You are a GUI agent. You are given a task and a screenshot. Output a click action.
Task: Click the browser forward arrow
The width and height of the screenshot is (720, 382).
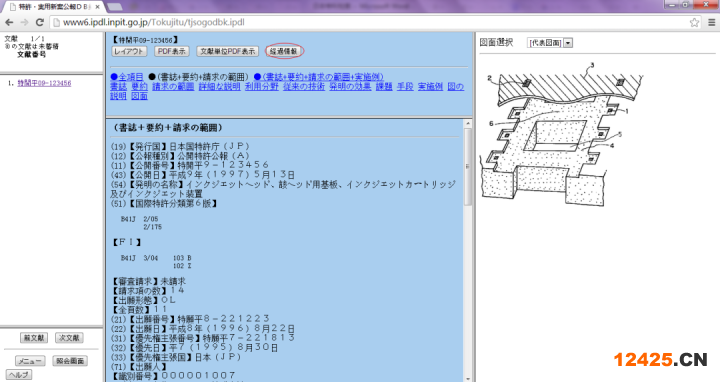(24, 22)
